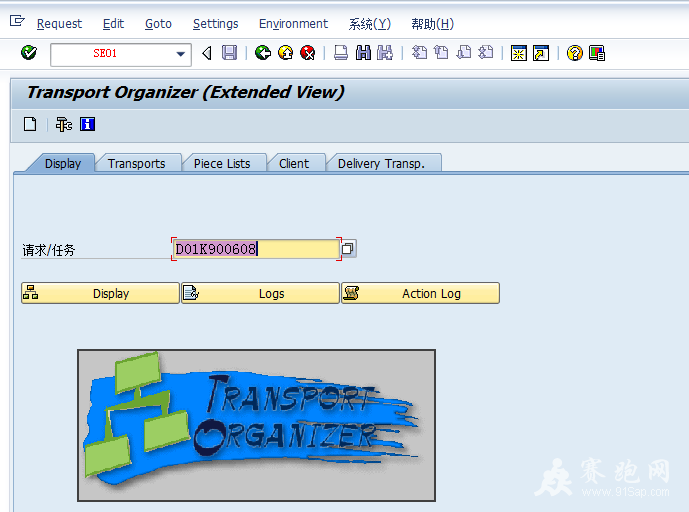
Task: Click the Logs button
Action: [260, 293]
